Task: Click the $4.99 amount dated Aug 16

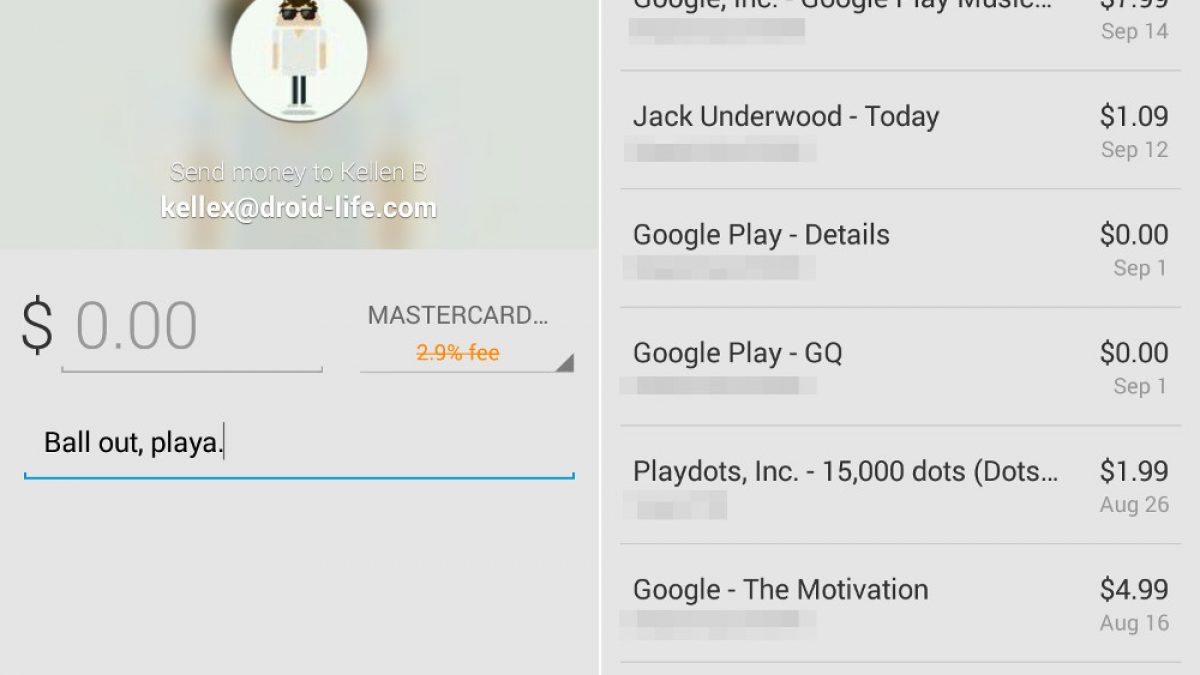Action: pyautogui.click(x=1134, y=590)
